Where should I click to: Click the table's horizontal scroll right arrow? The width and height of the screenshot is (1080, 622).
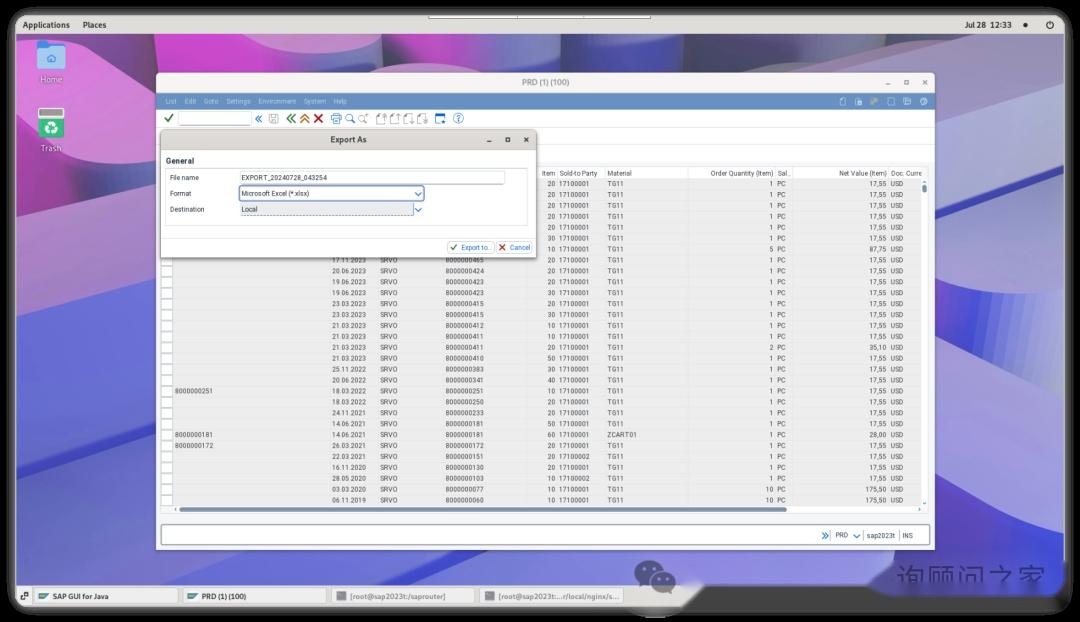tap(920, 510)
